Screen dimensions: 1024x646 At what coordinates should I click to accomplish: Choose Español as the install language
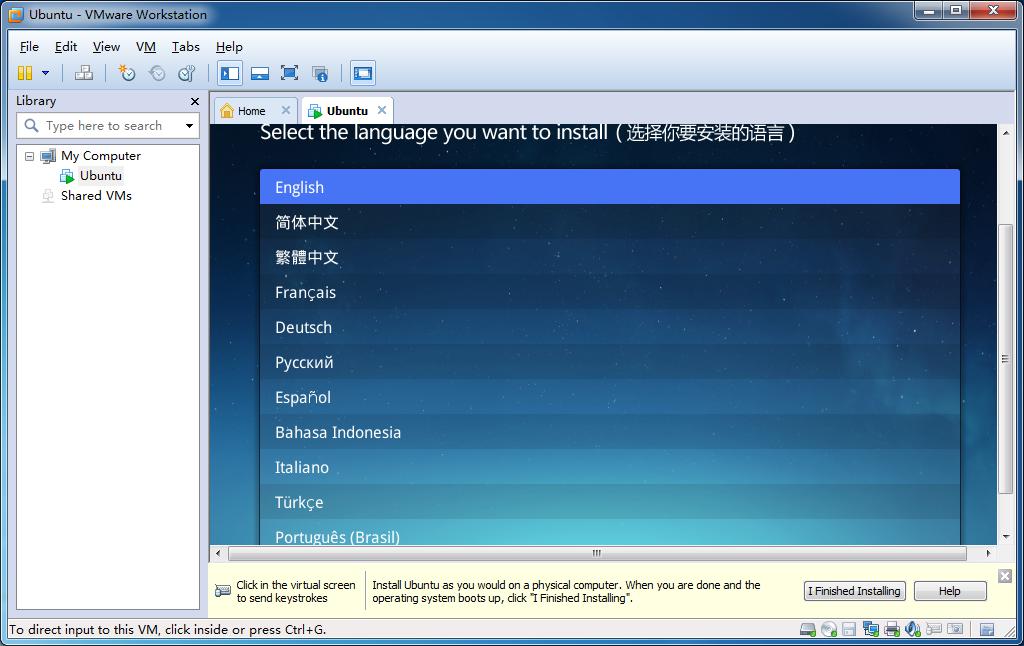[x=610, y=397]
